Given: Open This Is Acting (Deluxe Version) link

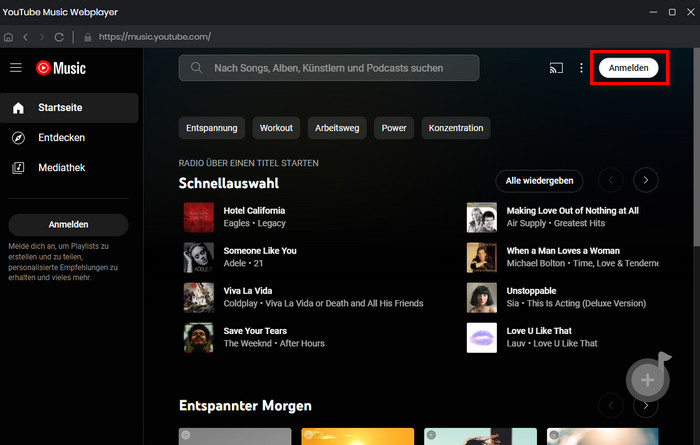Looking at the screenshot, I should (587, 304).
